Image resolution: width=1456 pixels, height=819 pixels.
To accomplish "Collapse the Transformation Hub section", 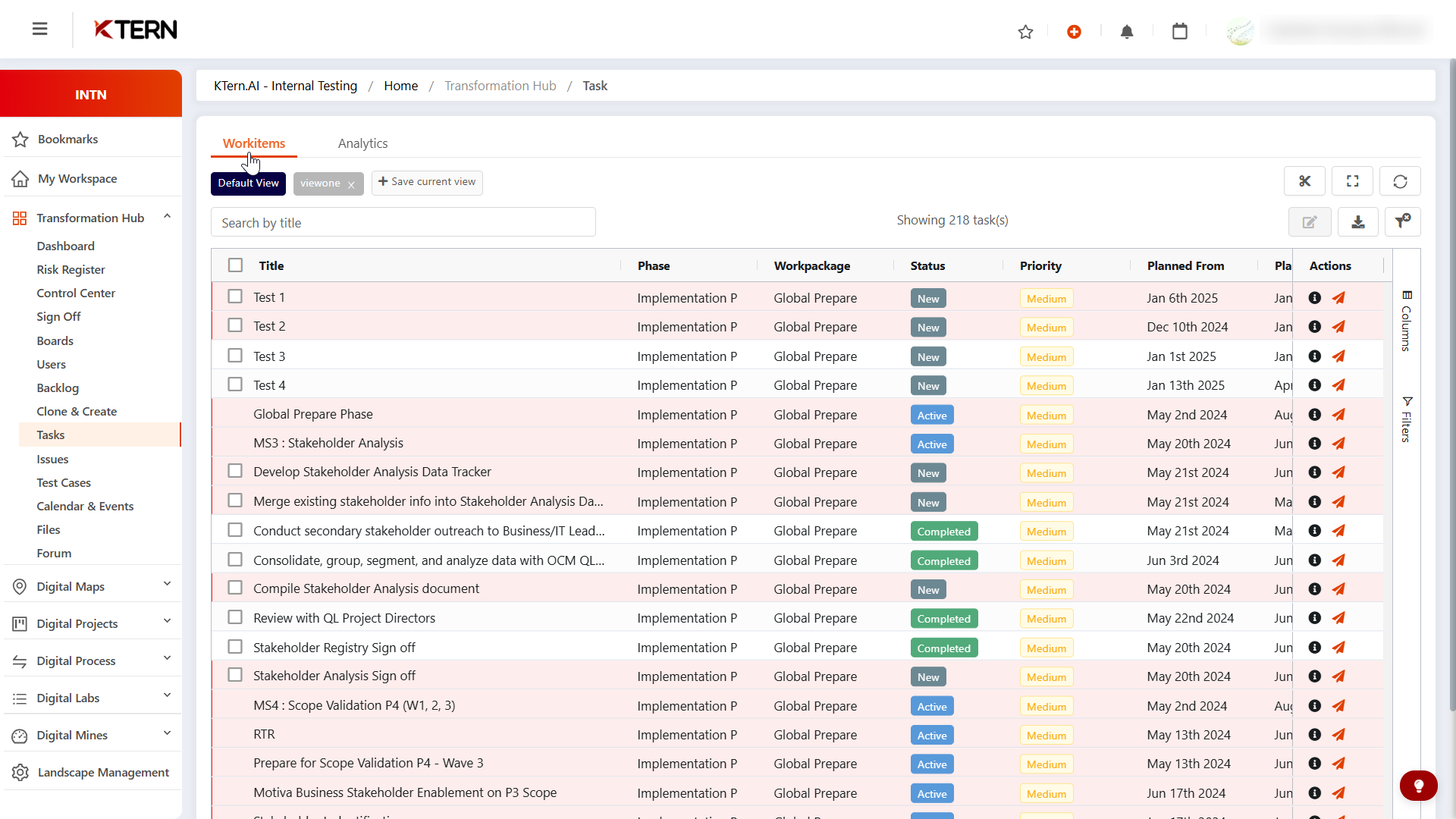I will 167,217.
